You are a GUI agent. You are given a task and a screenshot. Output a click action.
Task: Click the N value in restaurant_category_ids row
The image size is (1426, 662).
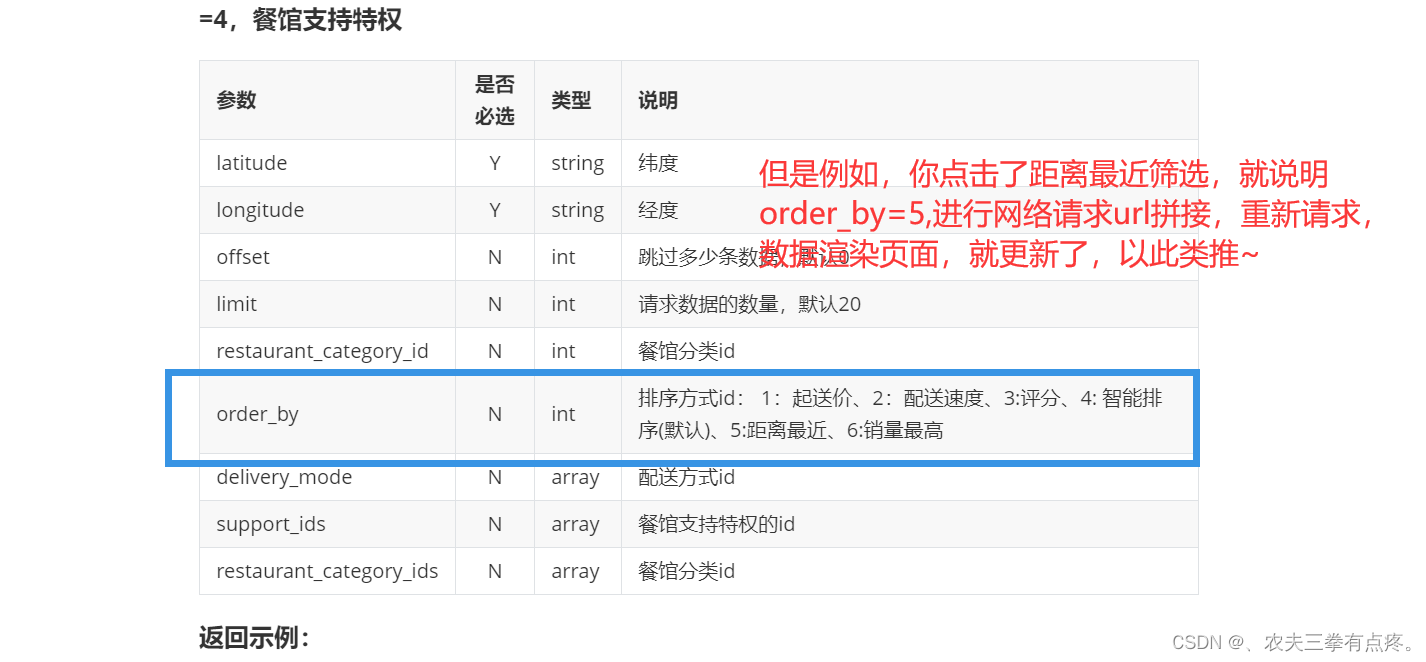(494, 571)
